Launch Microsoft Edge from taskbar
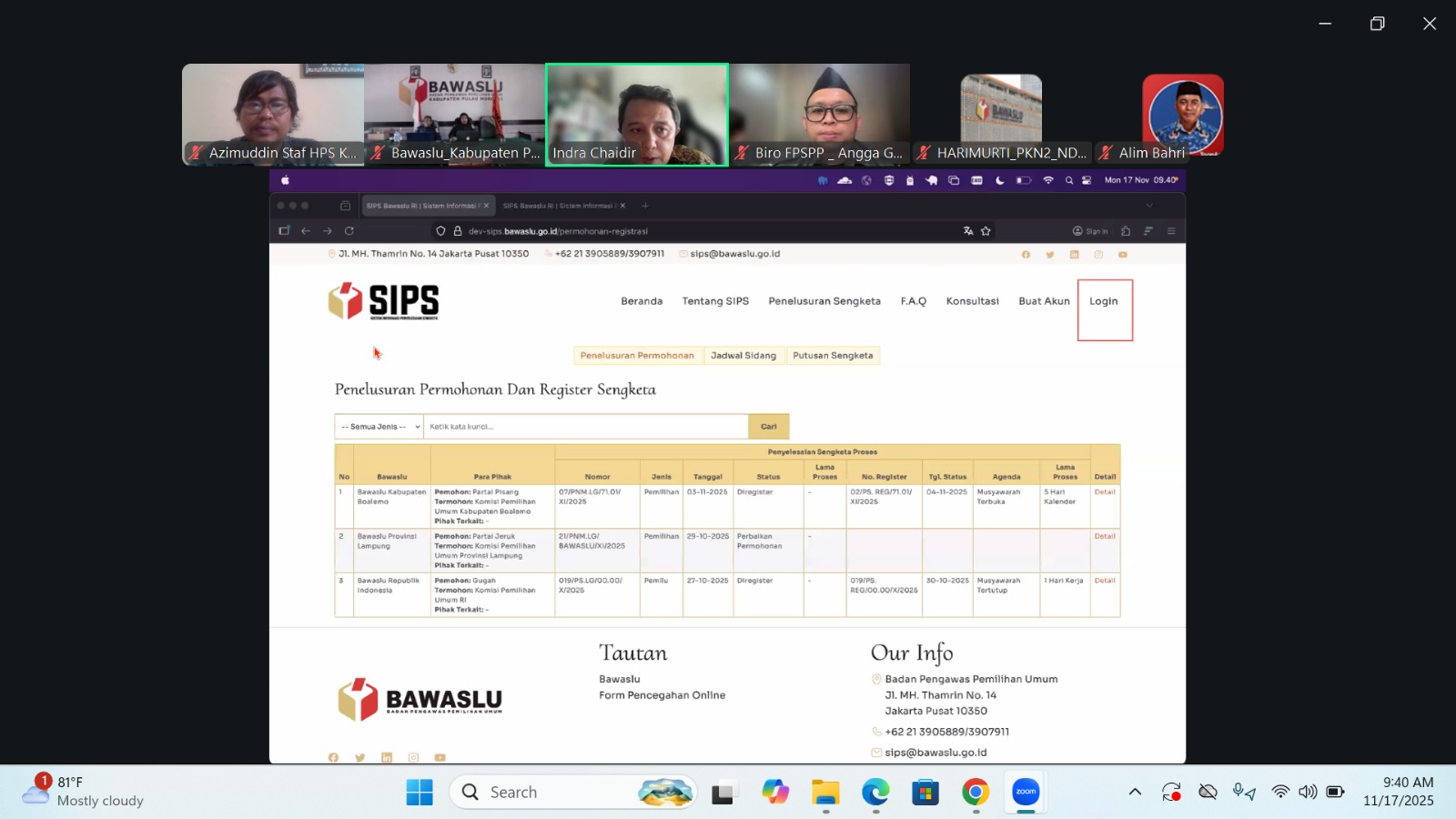This screenshot has height=819, width=1456. (875, 793)
